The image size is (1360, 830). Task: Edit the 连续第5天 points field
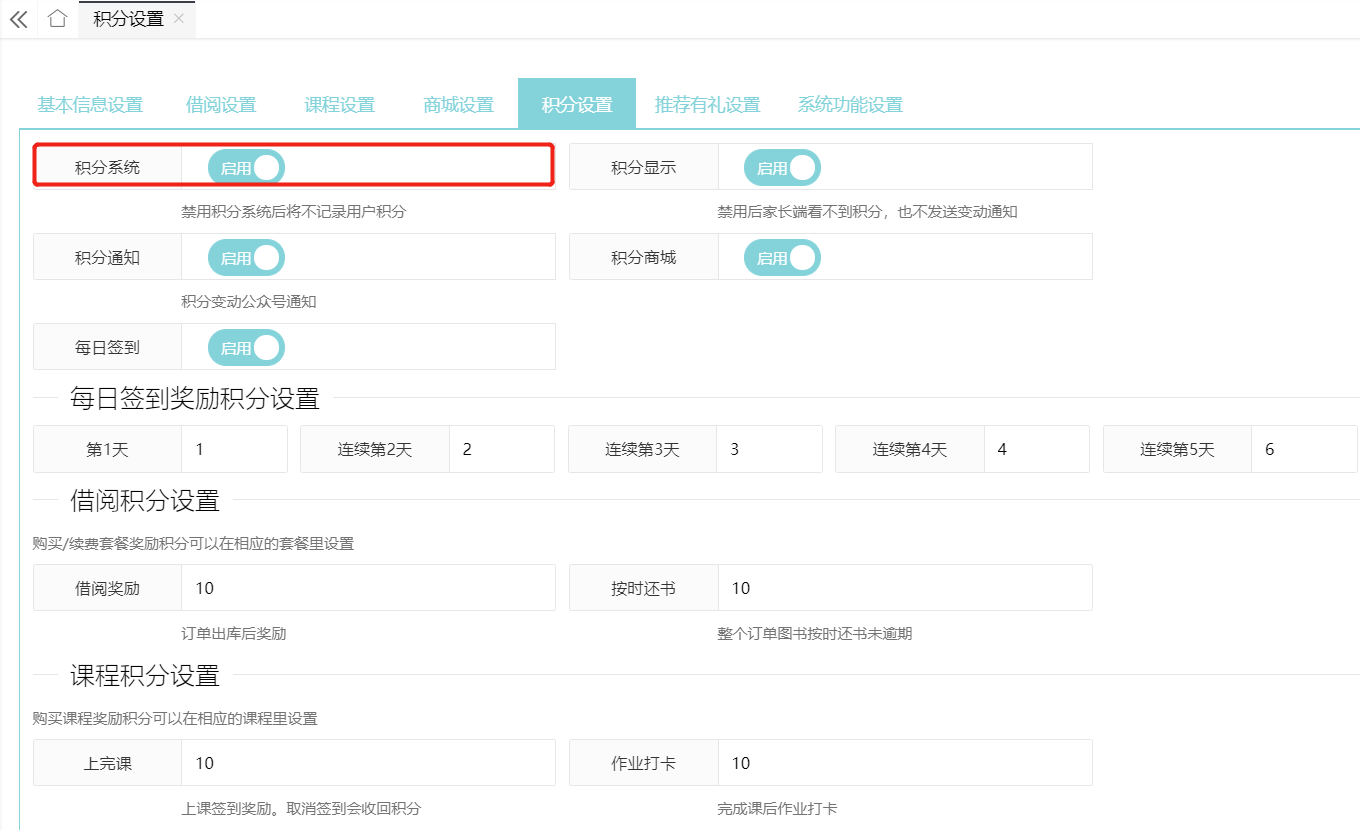coord(1305,449)
